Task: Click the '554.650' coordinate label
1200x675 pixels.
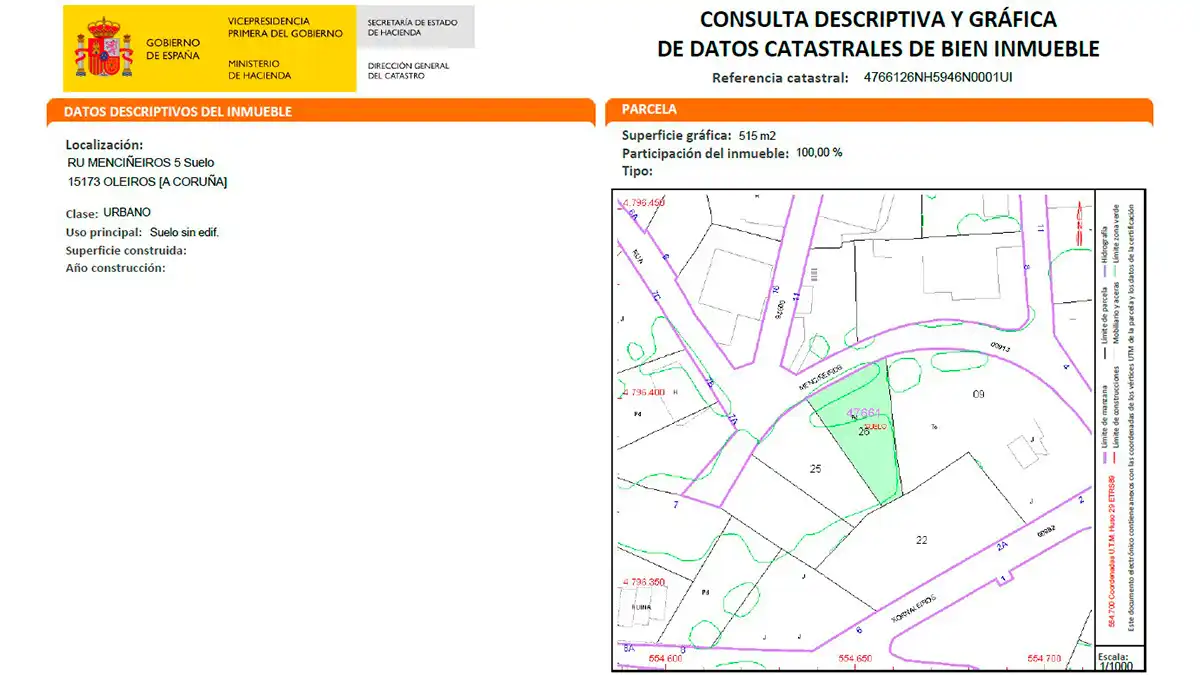Action: (854, 659)
